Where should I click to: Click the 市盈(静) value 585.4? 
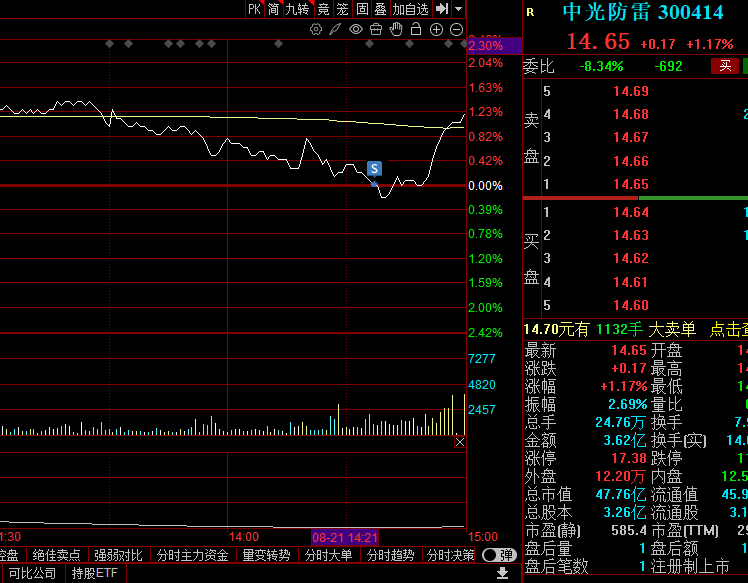pyautogui.click(x=628, y=531)
